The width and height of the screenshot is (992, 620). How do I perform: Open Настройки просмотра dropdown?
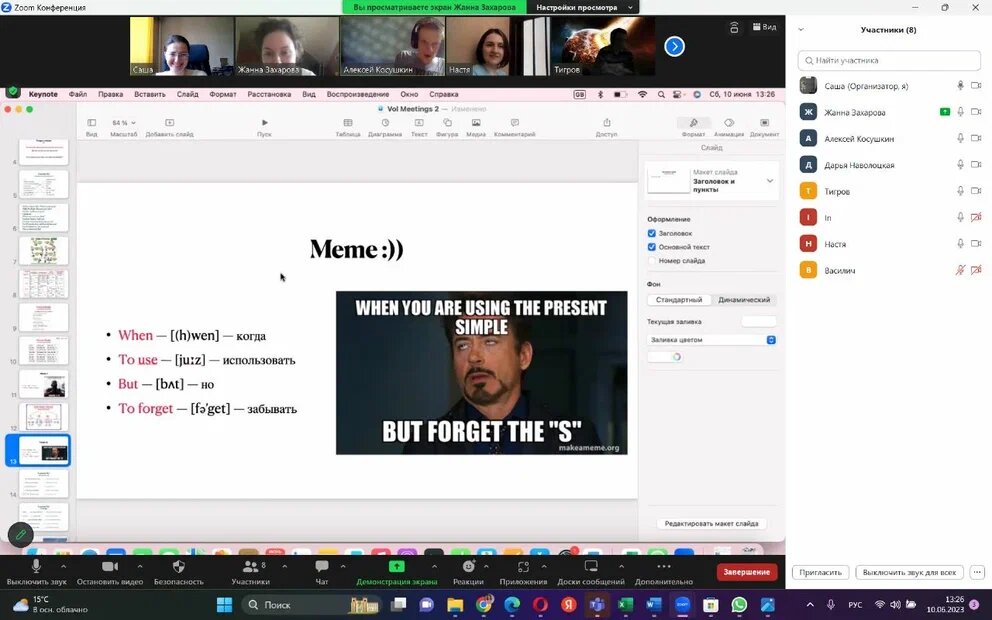click(583, 8)
